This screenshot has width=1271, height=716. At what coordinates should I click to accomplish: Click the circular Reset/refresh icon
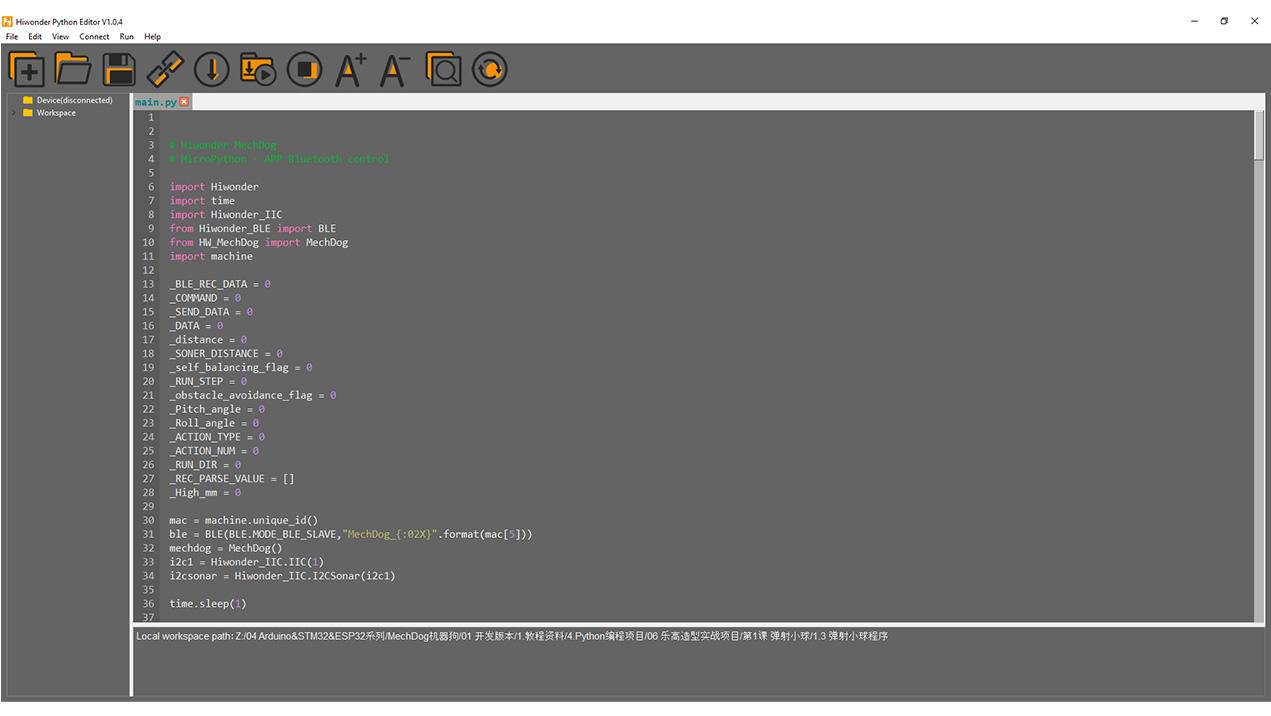coord(489,69)
